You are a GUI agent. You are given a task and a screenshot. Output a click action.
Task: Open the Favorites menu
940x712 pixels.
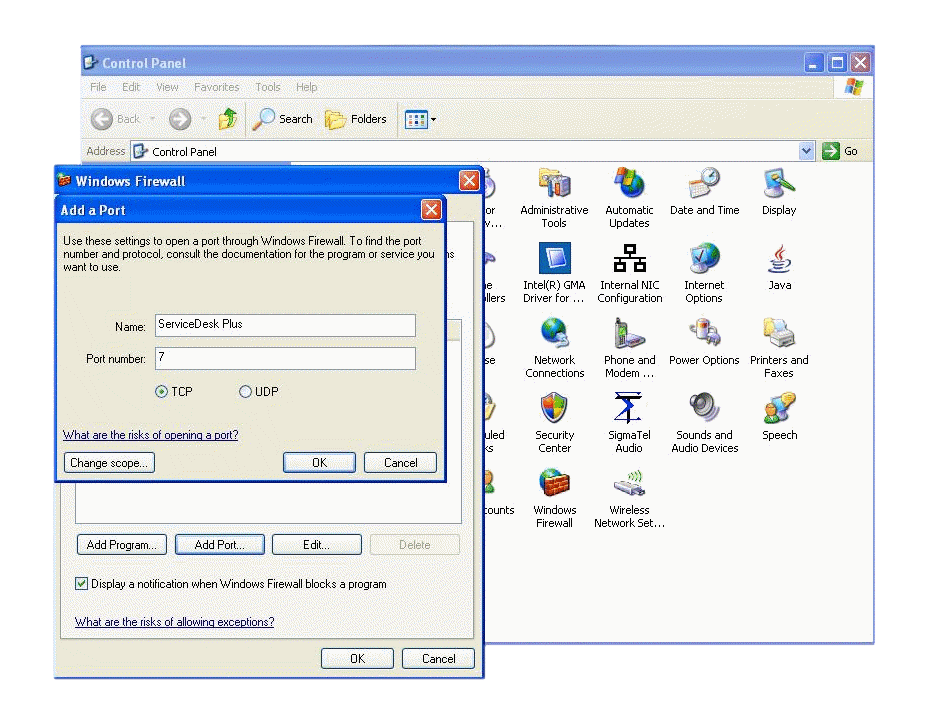[216, 87]
